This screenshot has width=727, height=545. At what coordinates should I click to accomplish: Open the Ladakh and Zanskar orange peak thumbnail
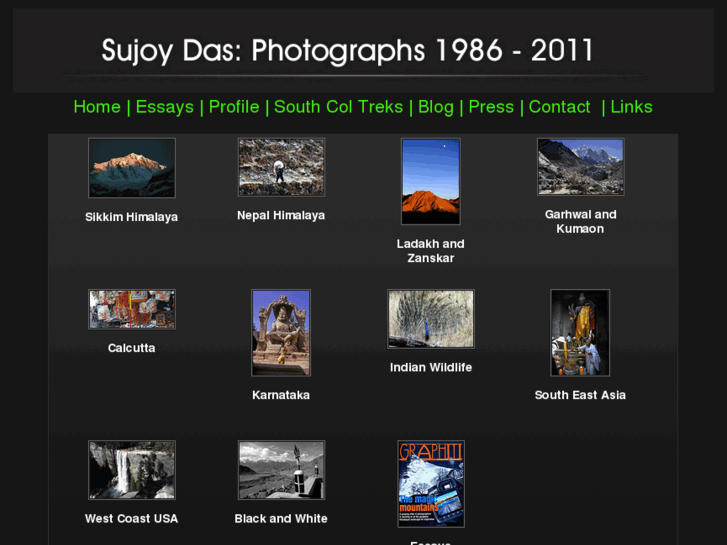(431, 181)
